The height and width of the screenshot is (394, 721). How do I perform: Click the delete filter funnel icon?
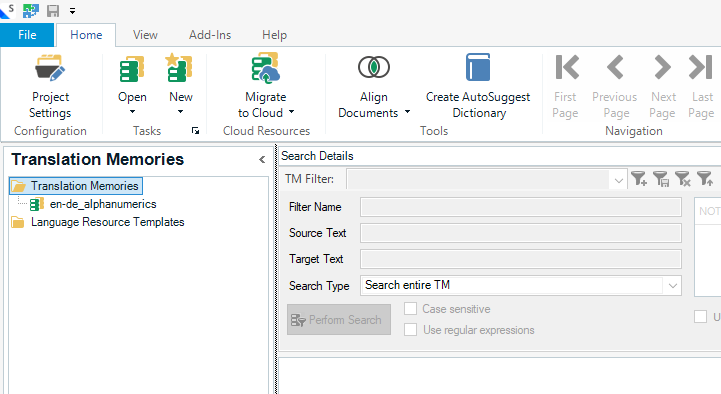coord(682,178)
